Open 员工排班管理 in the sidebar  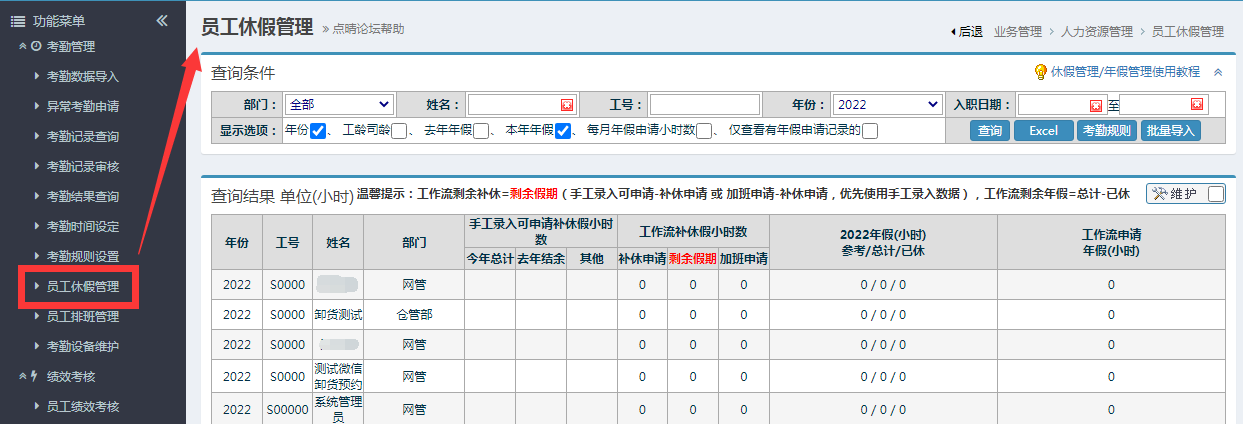82,317
